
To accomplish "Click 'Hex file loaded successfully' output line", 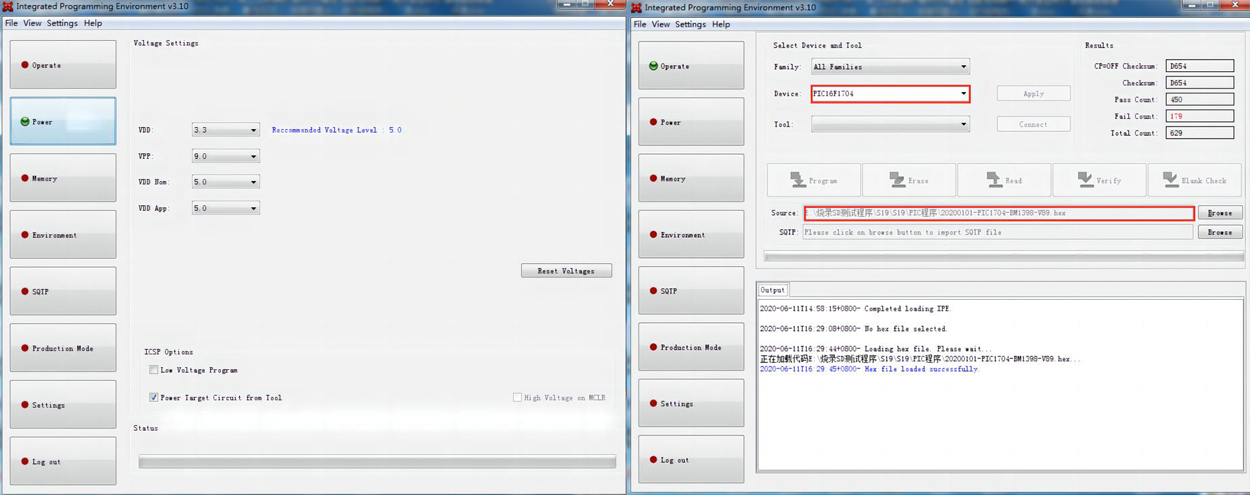I will pos(869,369).
